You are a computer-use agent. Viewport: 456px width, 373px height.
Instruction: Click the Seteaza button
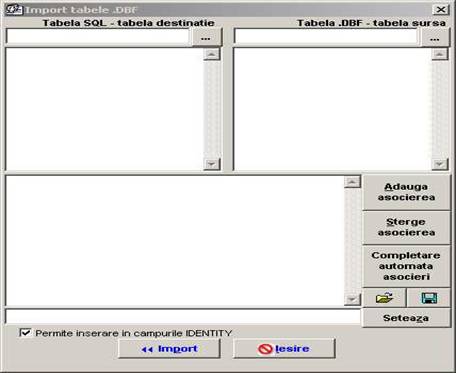click(406, 318)
